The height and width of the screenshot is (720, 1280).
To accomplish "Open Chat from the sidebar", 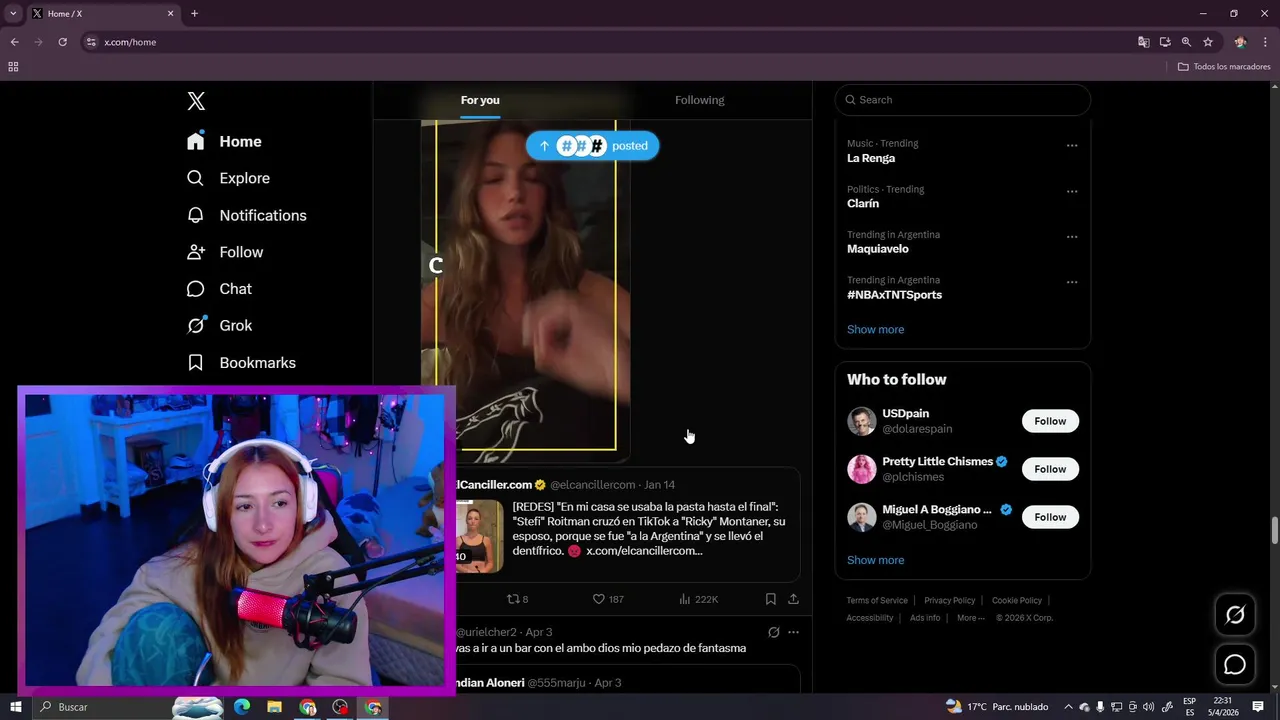I will pyautogui.click(x=219, y=289).
